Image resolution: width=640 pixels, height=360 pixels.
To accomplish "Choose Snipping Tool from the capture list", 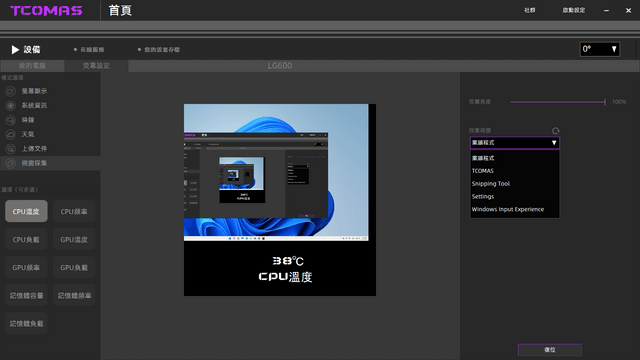I will click(x=515, y=184).
